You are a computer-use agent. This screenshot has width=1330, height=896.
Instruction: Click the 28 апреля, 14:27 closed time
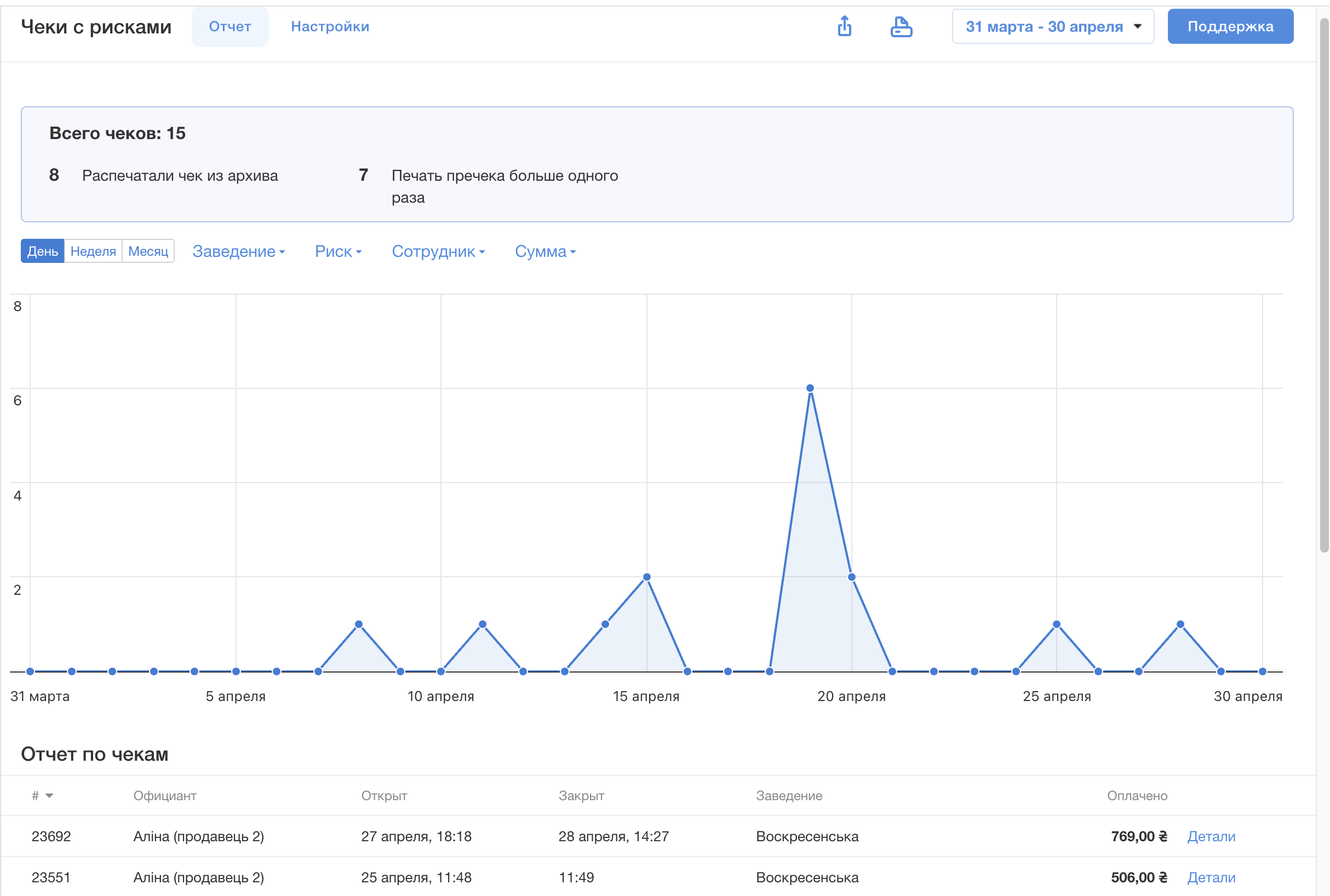tap(614, 836)
